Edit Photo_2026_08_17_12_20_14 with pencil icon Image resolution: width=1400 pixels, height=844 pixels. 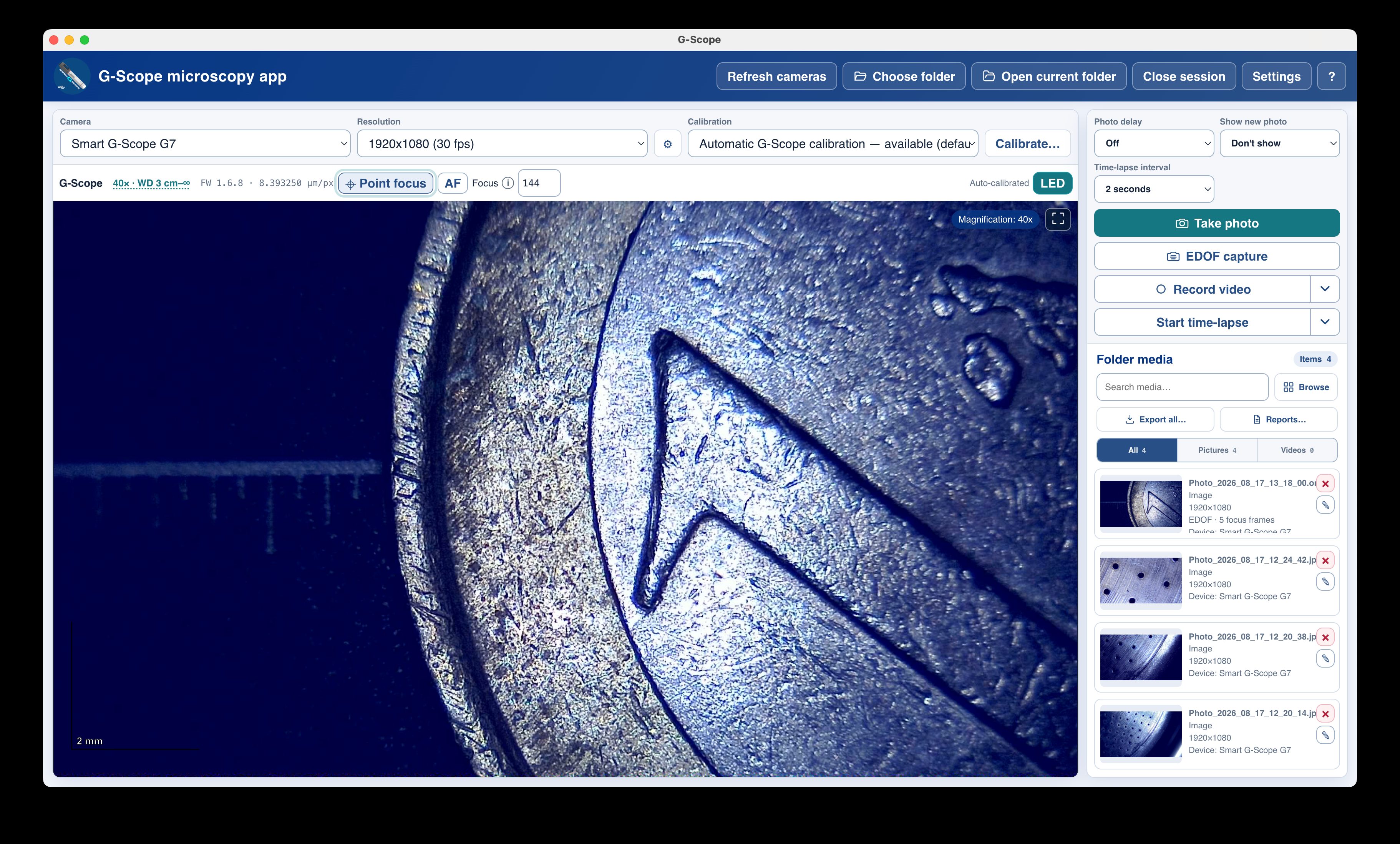coord(1325,735)
